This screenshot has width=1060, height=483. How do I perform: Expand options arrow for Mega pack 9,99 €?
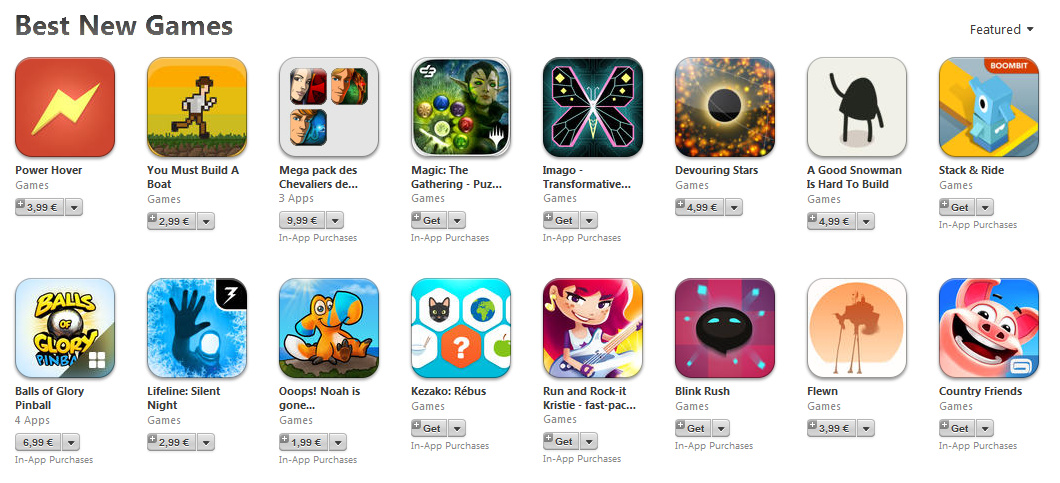[x=335, y=221]
